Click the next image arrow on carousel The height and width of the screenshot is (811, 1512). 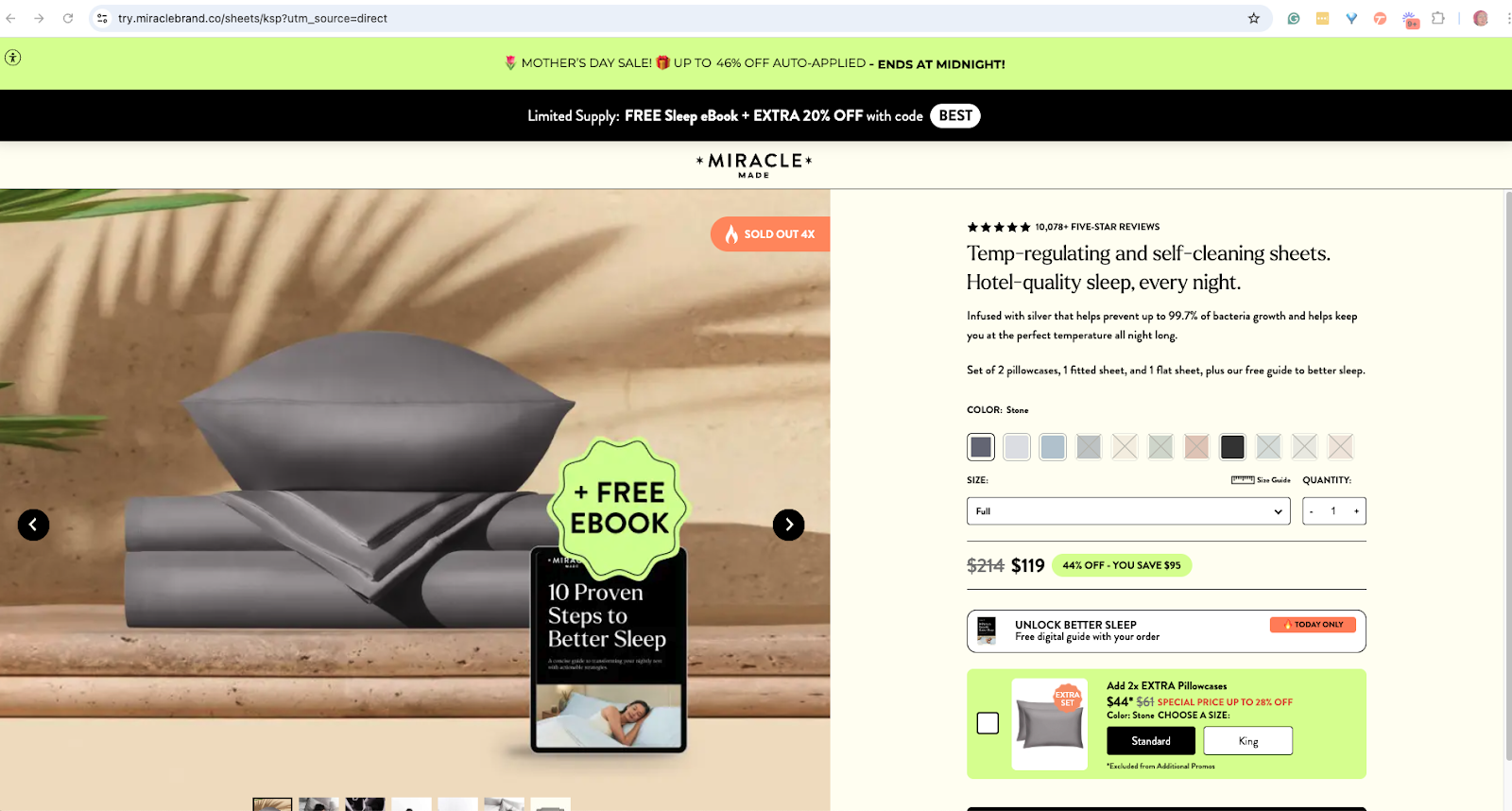788,525
